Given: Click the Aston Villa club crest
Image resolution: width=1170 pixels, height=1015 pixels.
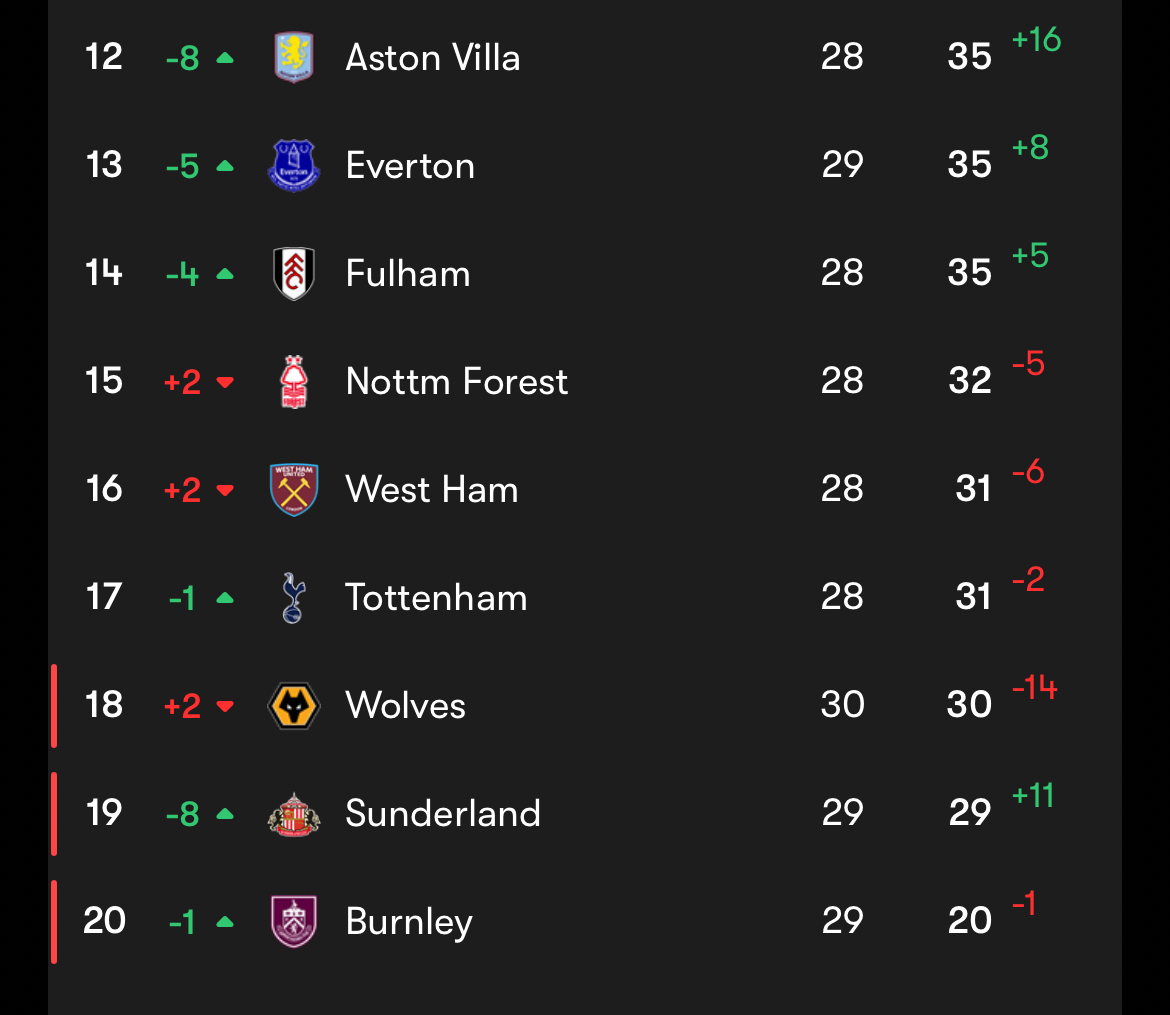Looking at the screenshot, I should pos(294,57).
